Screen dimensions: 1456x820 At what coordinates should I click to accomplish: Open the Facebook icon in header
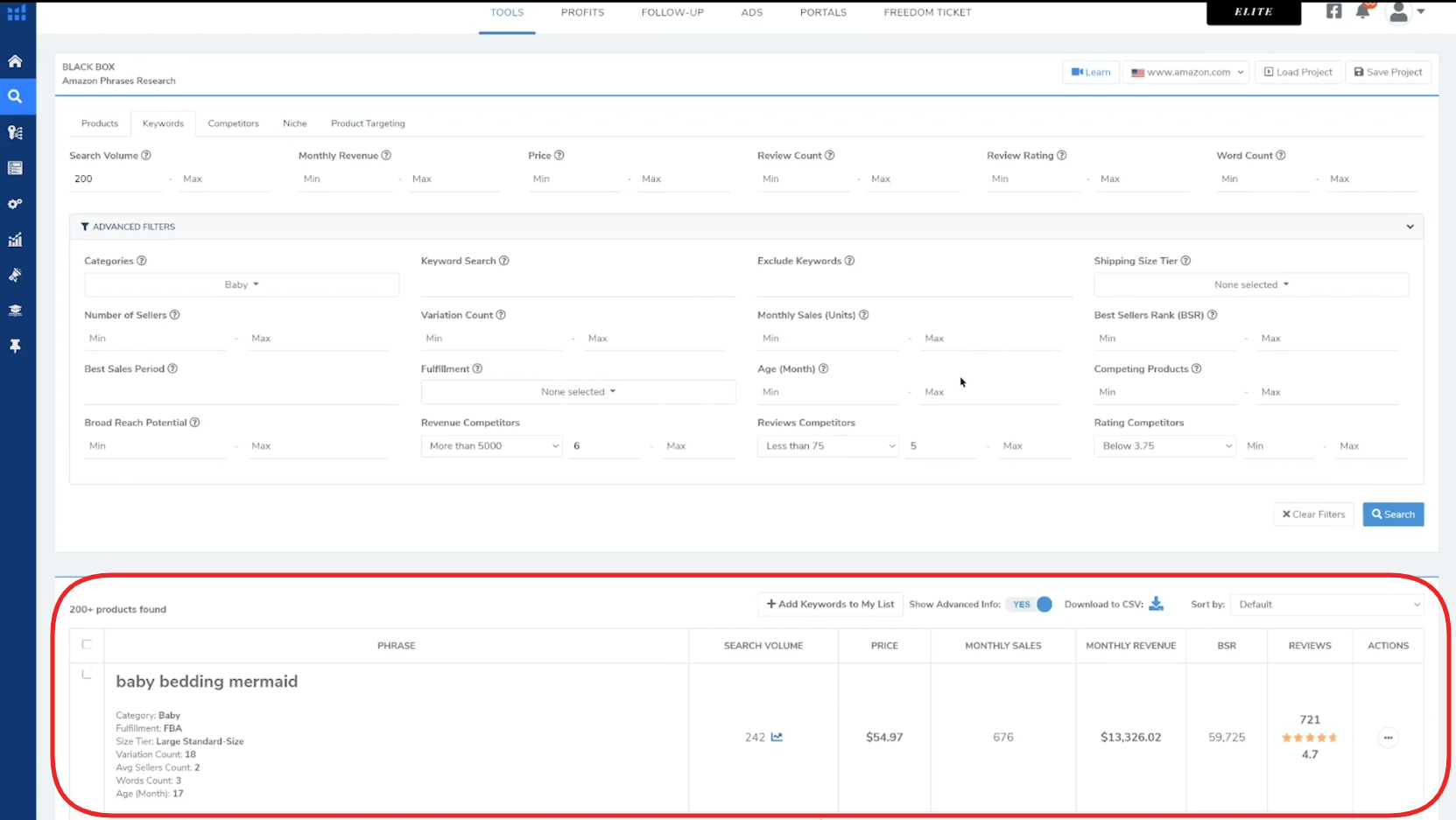coord(1333,11)
